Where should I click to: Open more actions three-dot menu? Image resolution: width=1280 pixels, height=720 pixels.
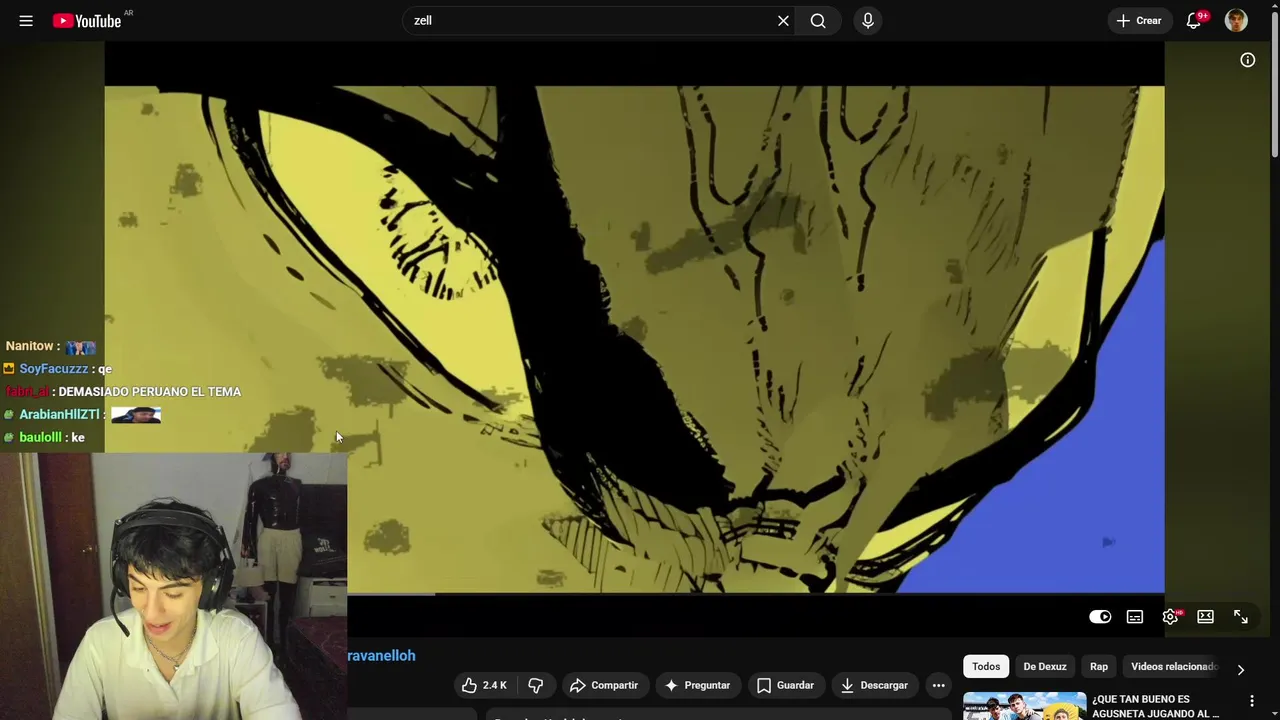click(938, 685)
